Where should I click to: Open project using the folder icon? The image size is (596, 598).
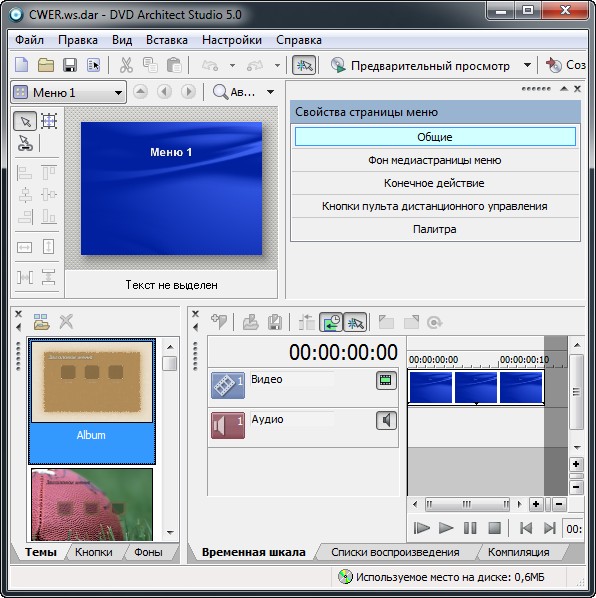click(46, 65)
